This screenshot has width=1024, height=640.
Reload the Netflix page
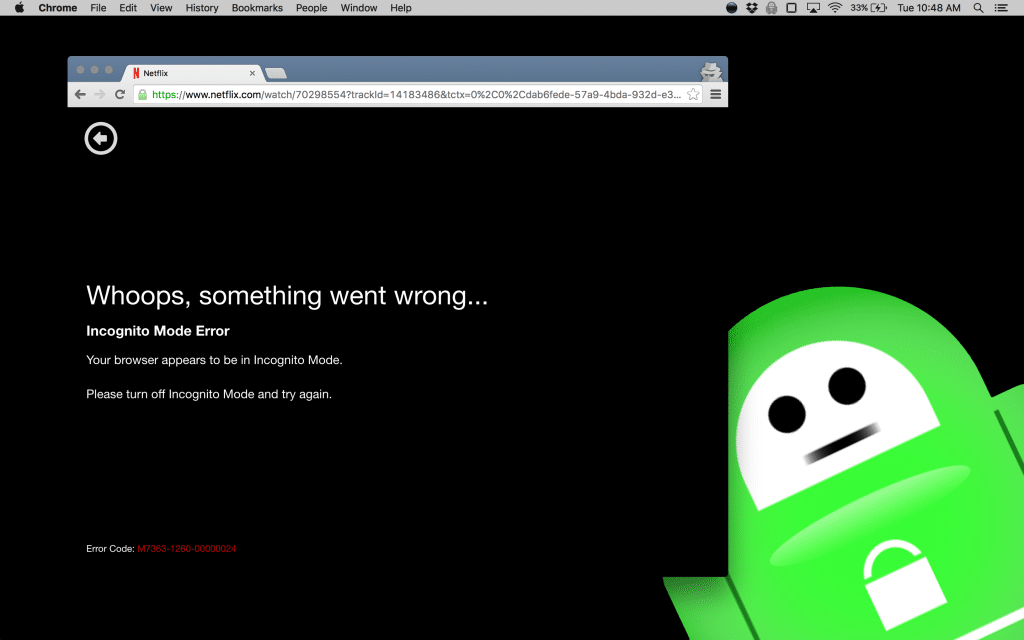coord(120,94)
